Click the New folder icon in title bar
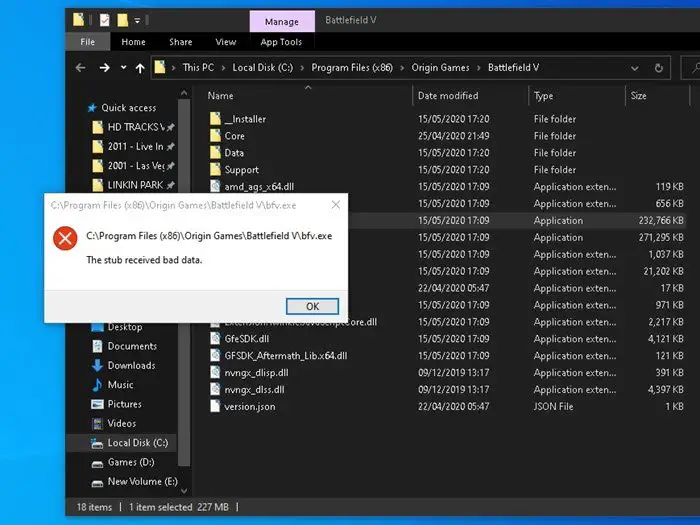Screen dimensions: 700x525 (122, 20)
